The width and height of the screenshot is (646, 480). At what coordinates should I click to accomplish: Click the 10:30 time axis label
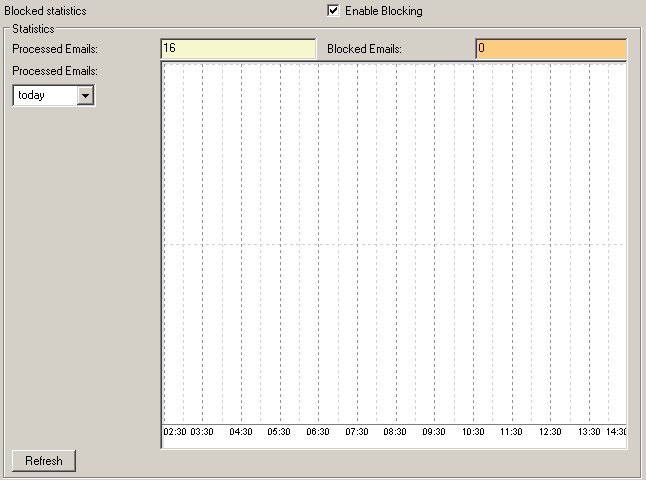pos(473,432)
